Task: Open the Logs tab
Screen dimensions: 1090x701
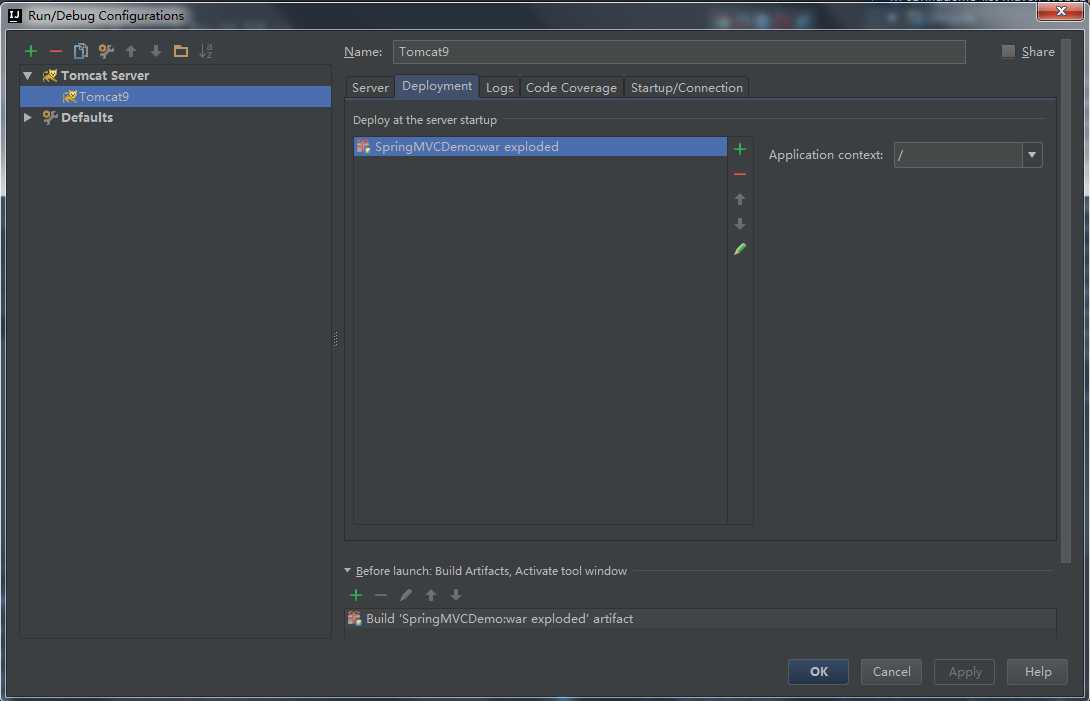Action: (499, 88)
